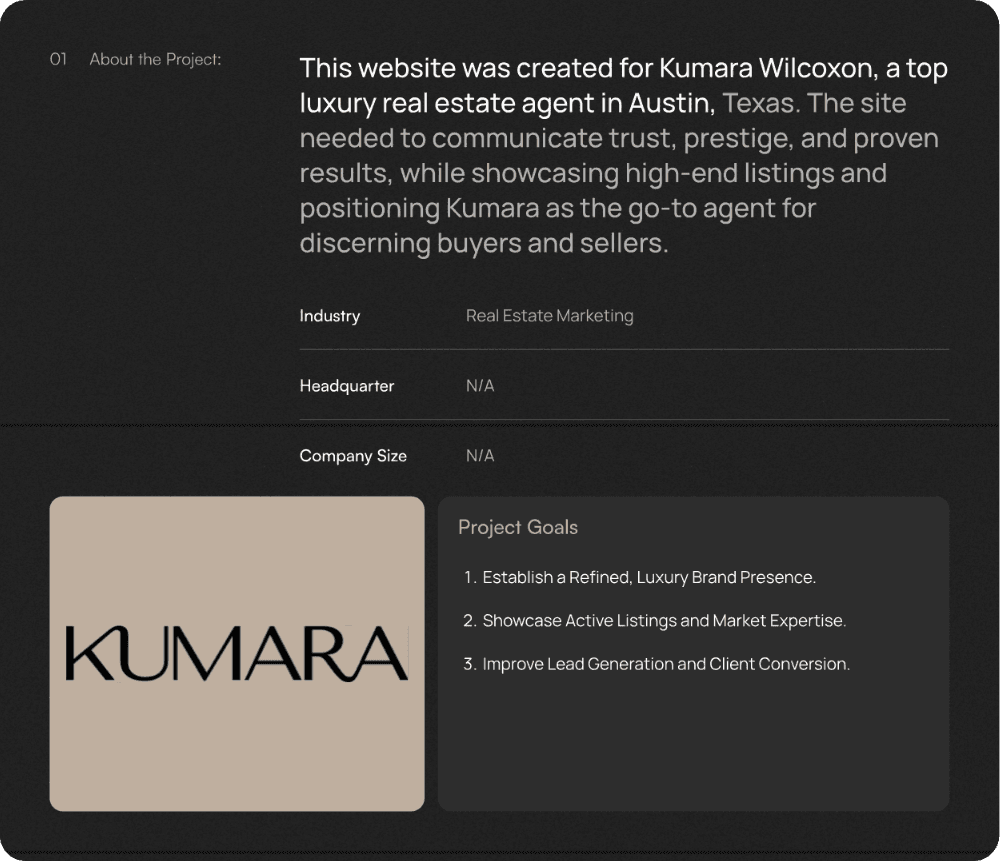Click the "Real Estate Marketing" value

tap(550, 316)
